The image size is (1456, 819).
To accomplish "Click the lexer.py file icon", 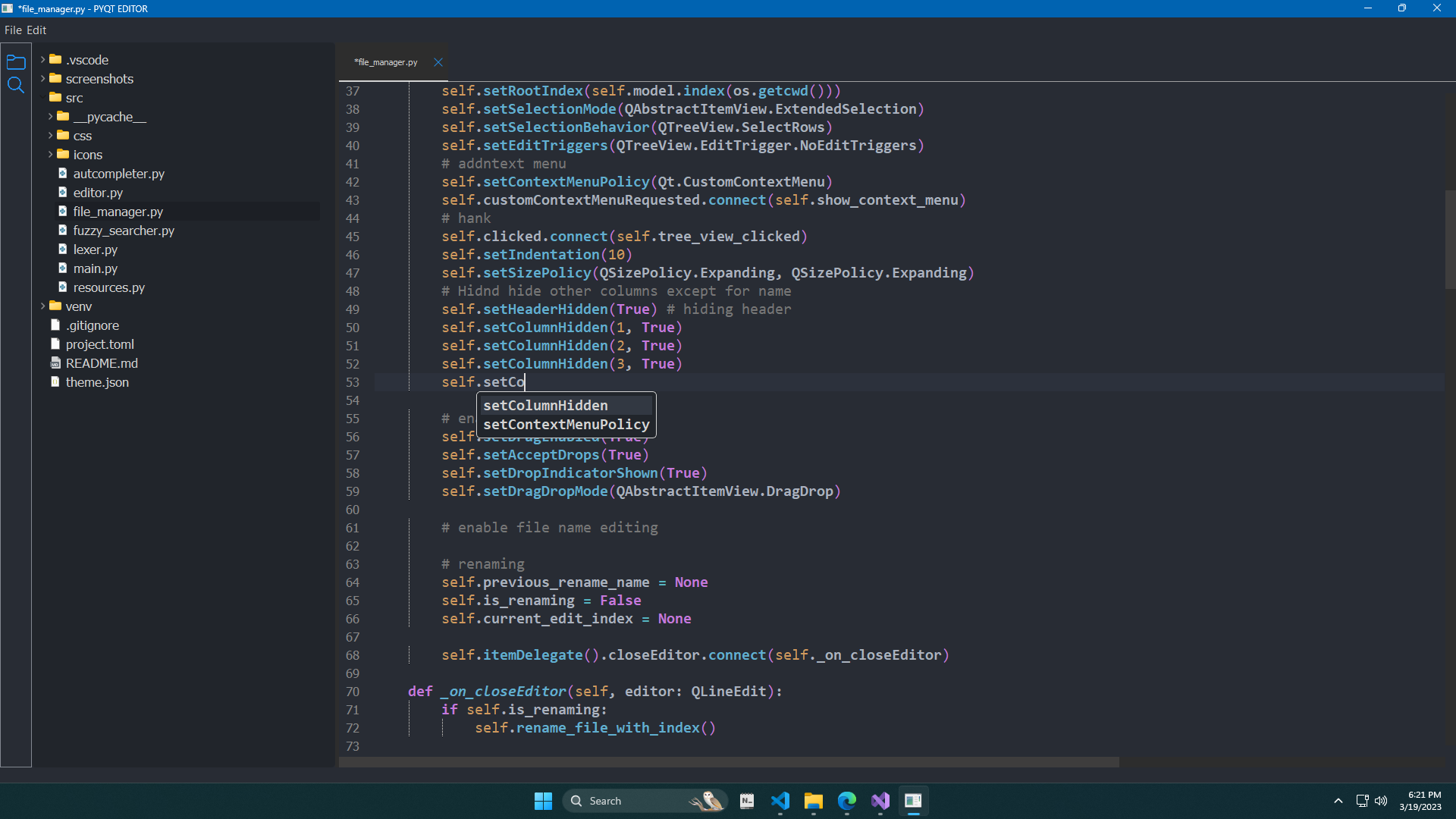I will pyautogui.click(x=63, y=249).
